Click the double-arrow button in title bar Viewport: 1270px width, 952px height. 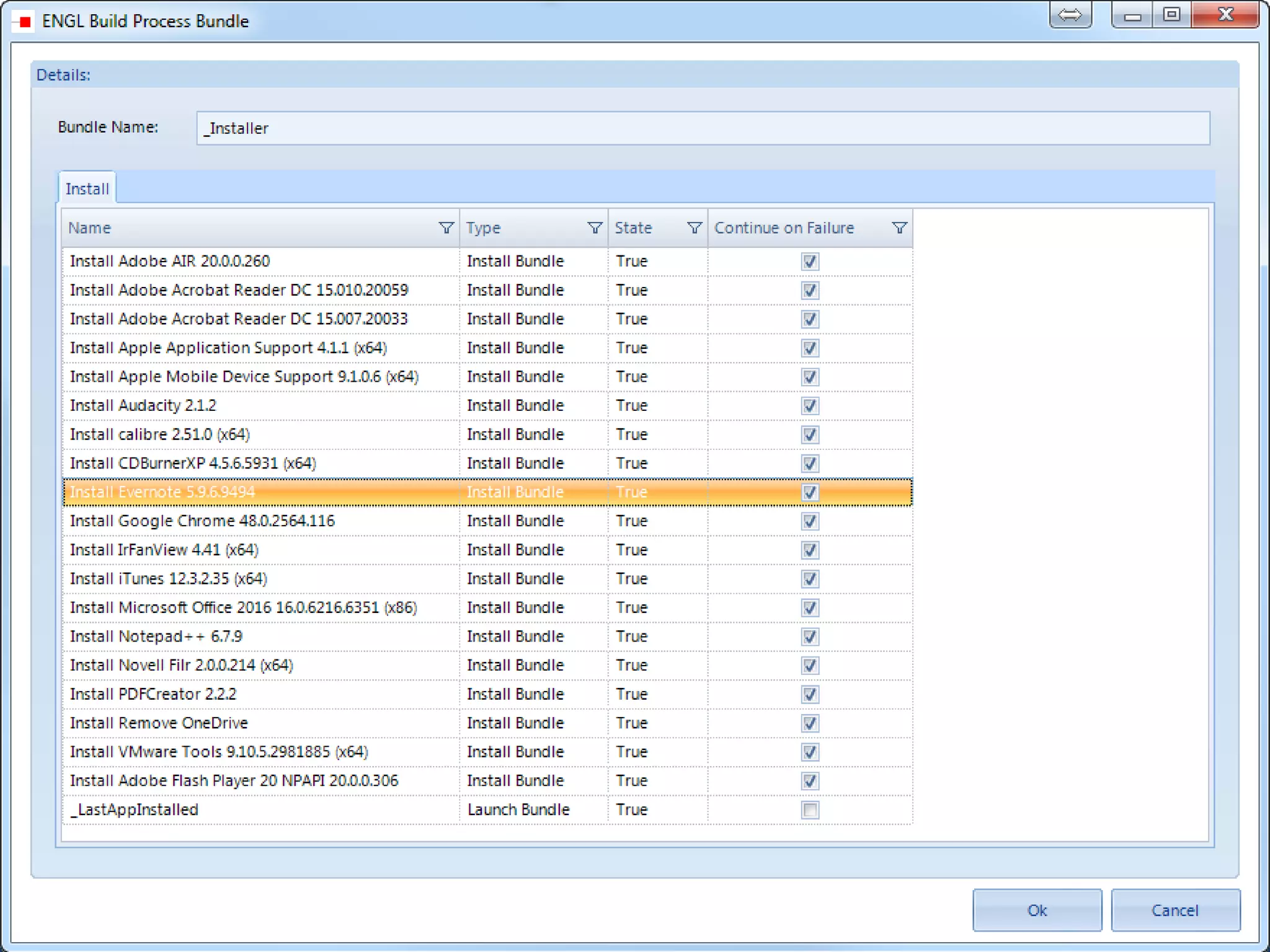coord(1070,15)
